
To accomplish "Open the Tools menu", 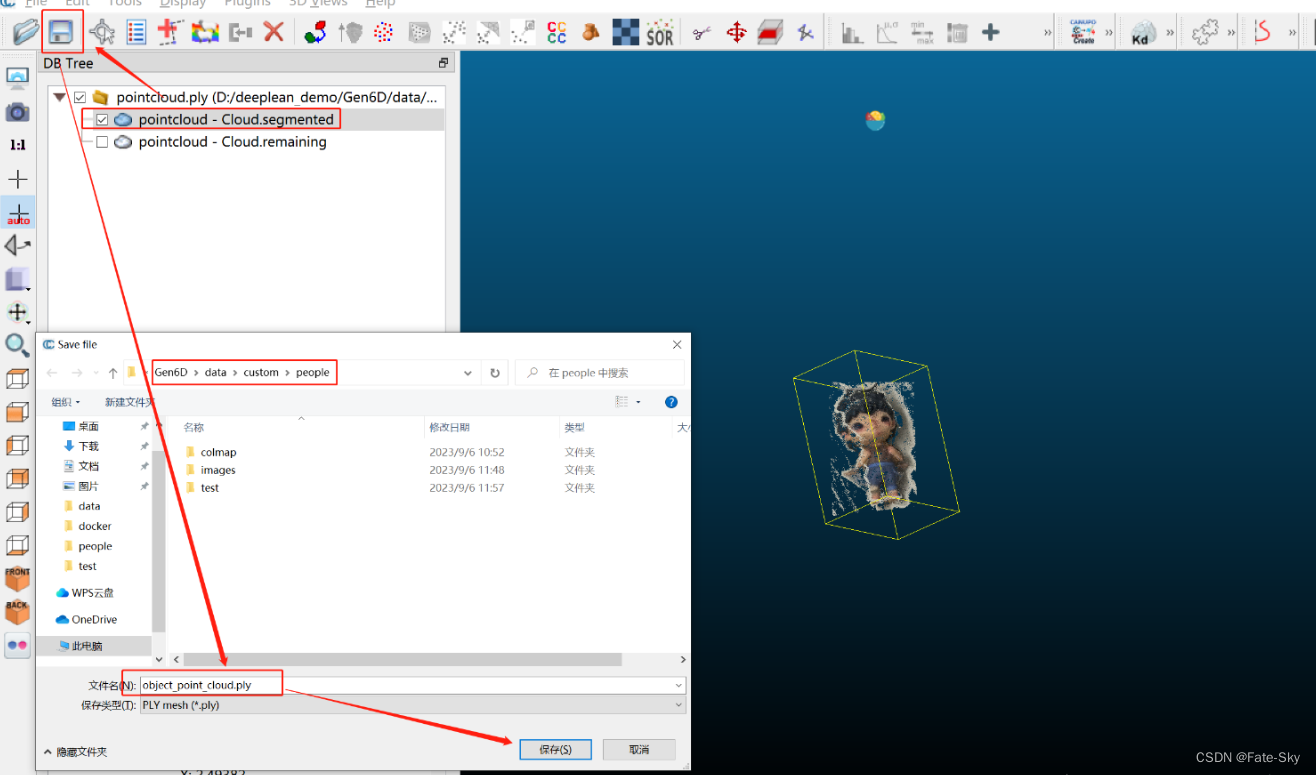I will [125, 4].
